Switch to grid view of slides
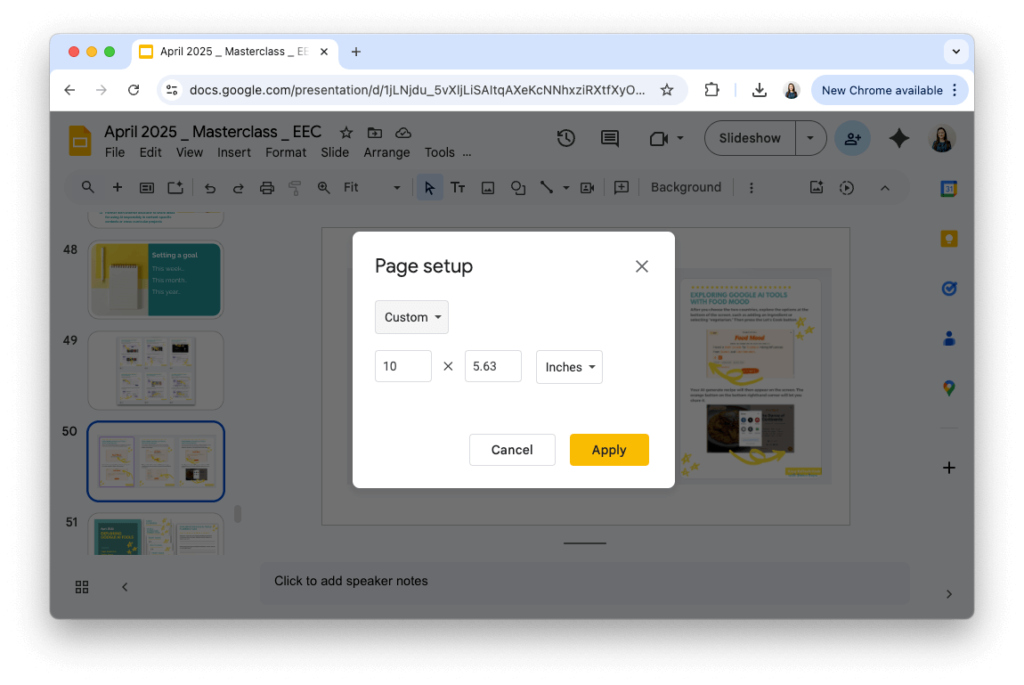Viewport: 1024px width, 685px height. coord(81,586)
